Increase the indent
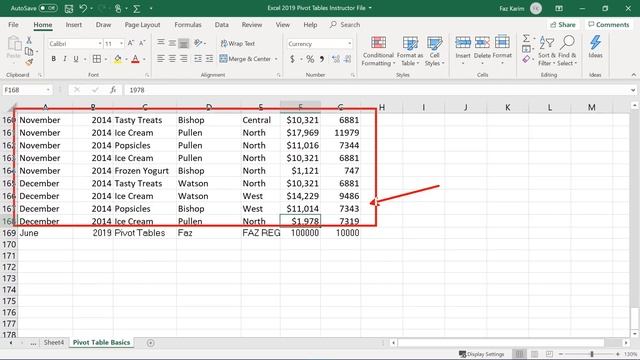The width and height of the screenshot is (640, 360). [x=209, y=59]
